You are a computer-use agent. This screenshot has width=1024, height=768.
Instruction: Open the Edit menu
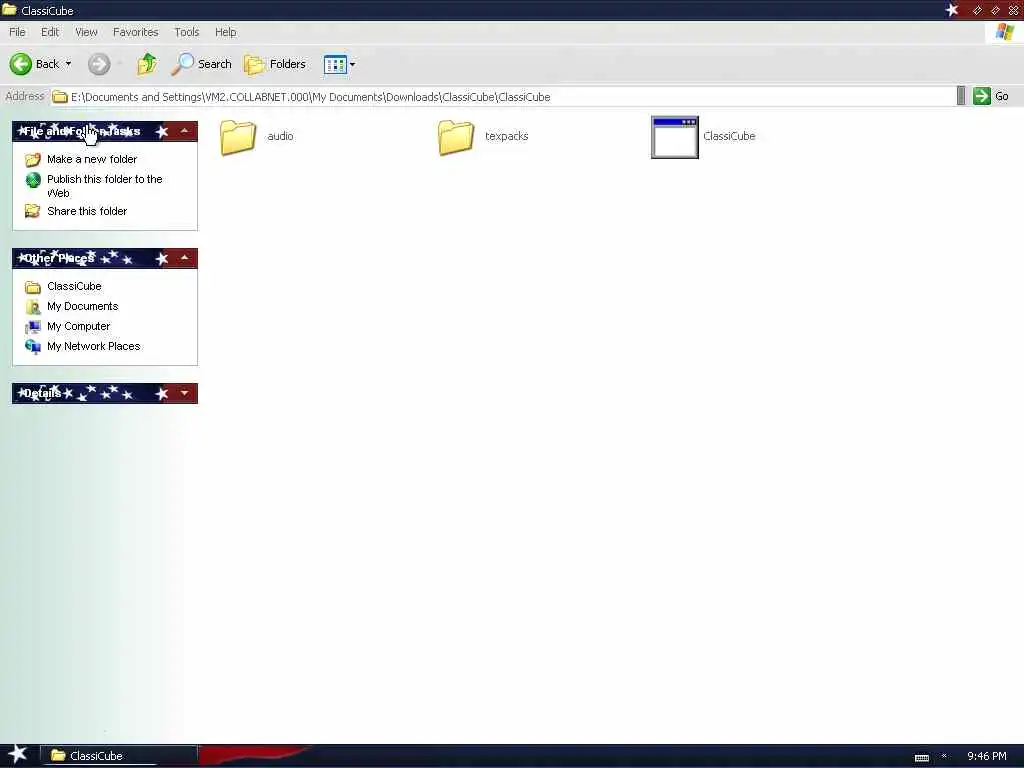point(50,32)
